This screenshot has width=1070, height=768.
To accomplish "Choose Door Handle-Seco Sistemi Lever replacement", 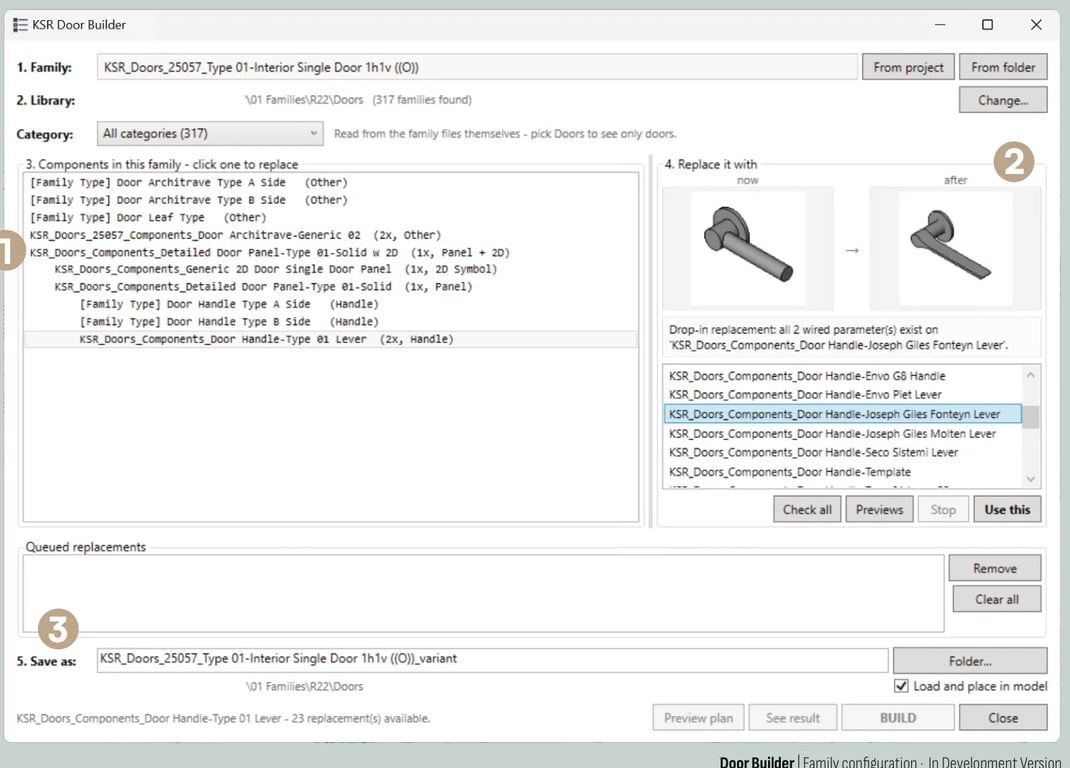I will (842, 452).
